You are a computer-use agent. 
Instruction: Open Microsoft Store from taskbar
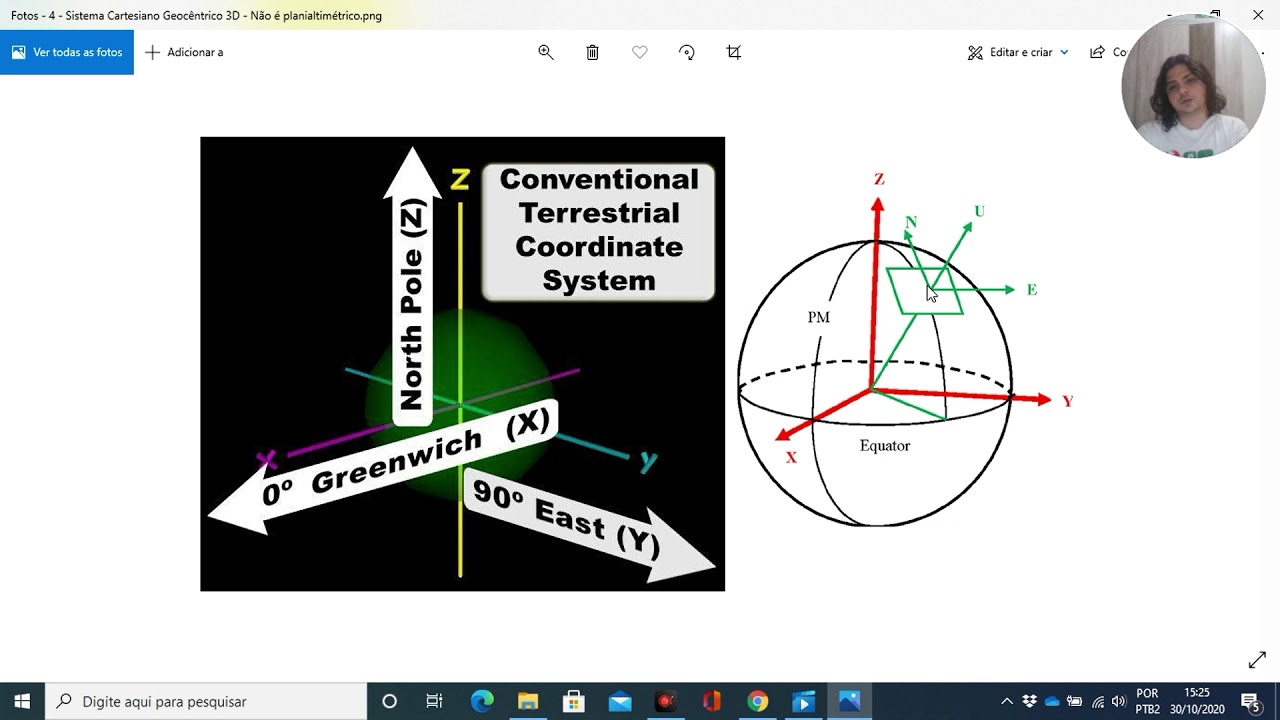coord(574,701)
